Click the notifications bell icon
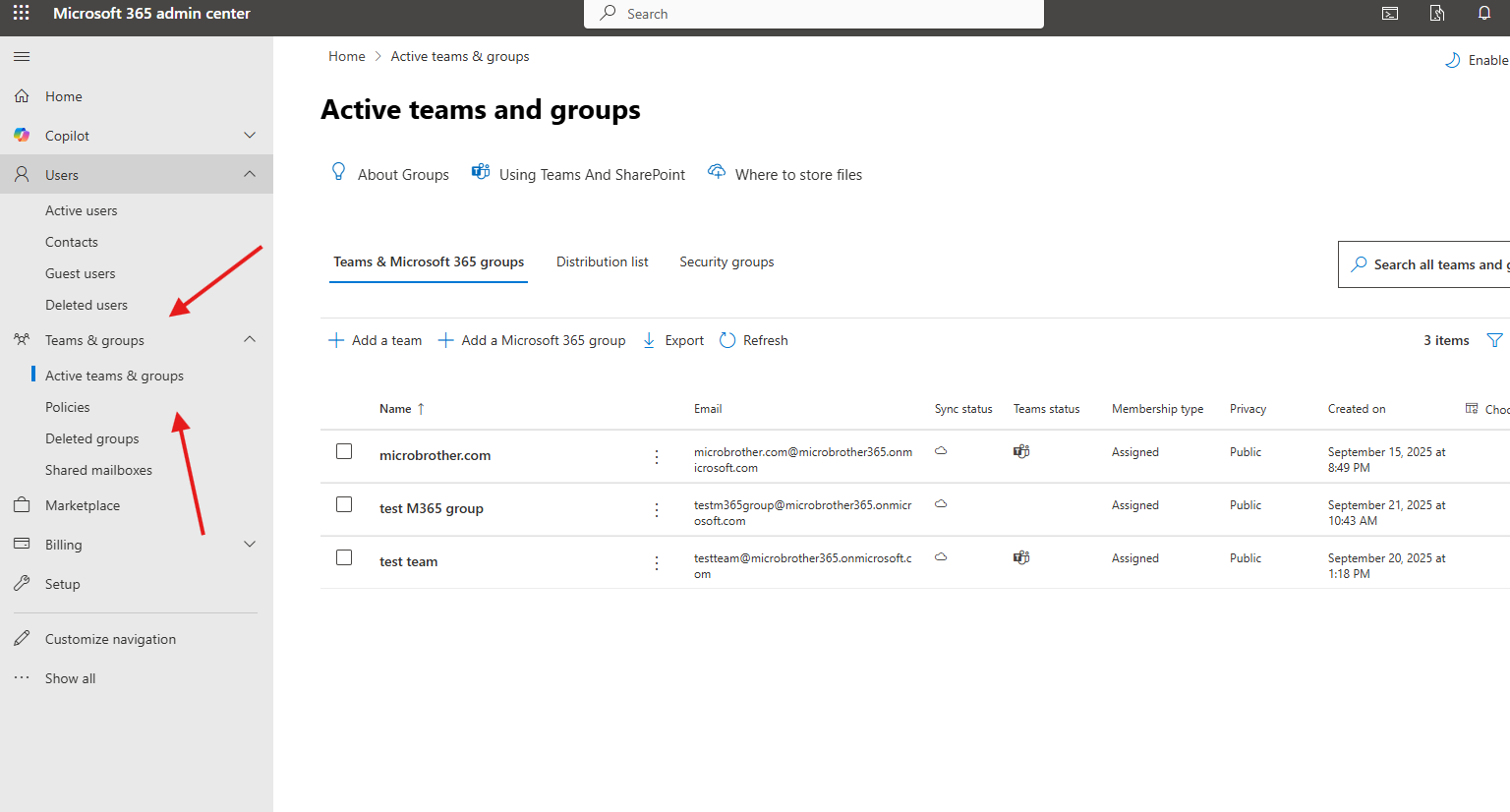Screen dimensions: 1510x812 1484,14
